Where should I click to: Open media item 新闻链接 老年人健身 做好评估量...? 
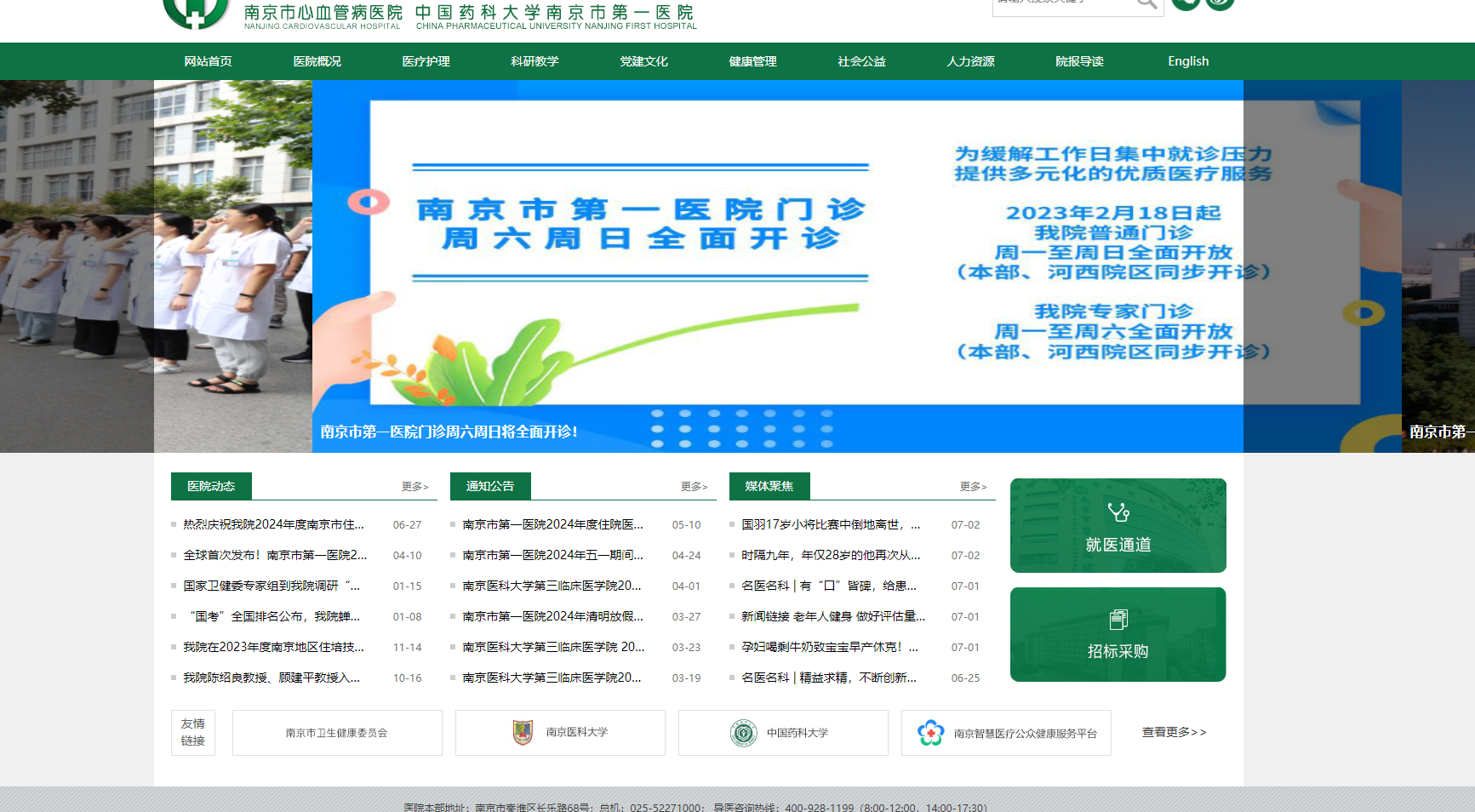(833, 616)
